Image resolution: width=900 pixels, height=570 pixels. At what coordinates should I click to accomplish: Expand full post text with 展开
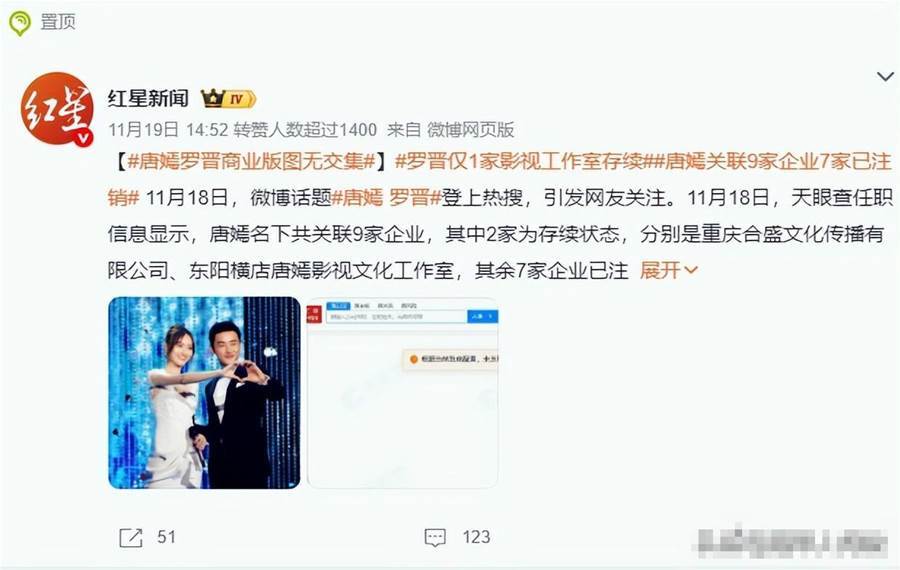(x=660, y=270)
